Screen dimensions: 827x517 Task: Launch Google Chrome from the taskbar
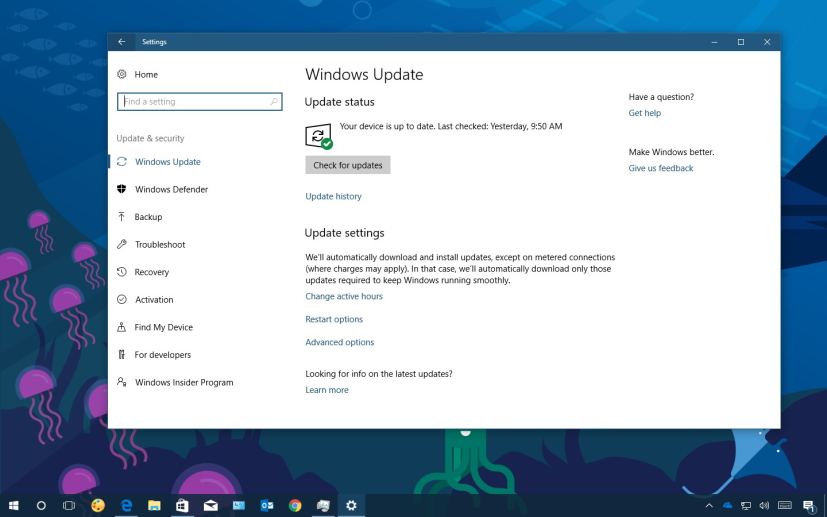click(x=295, y=505)
